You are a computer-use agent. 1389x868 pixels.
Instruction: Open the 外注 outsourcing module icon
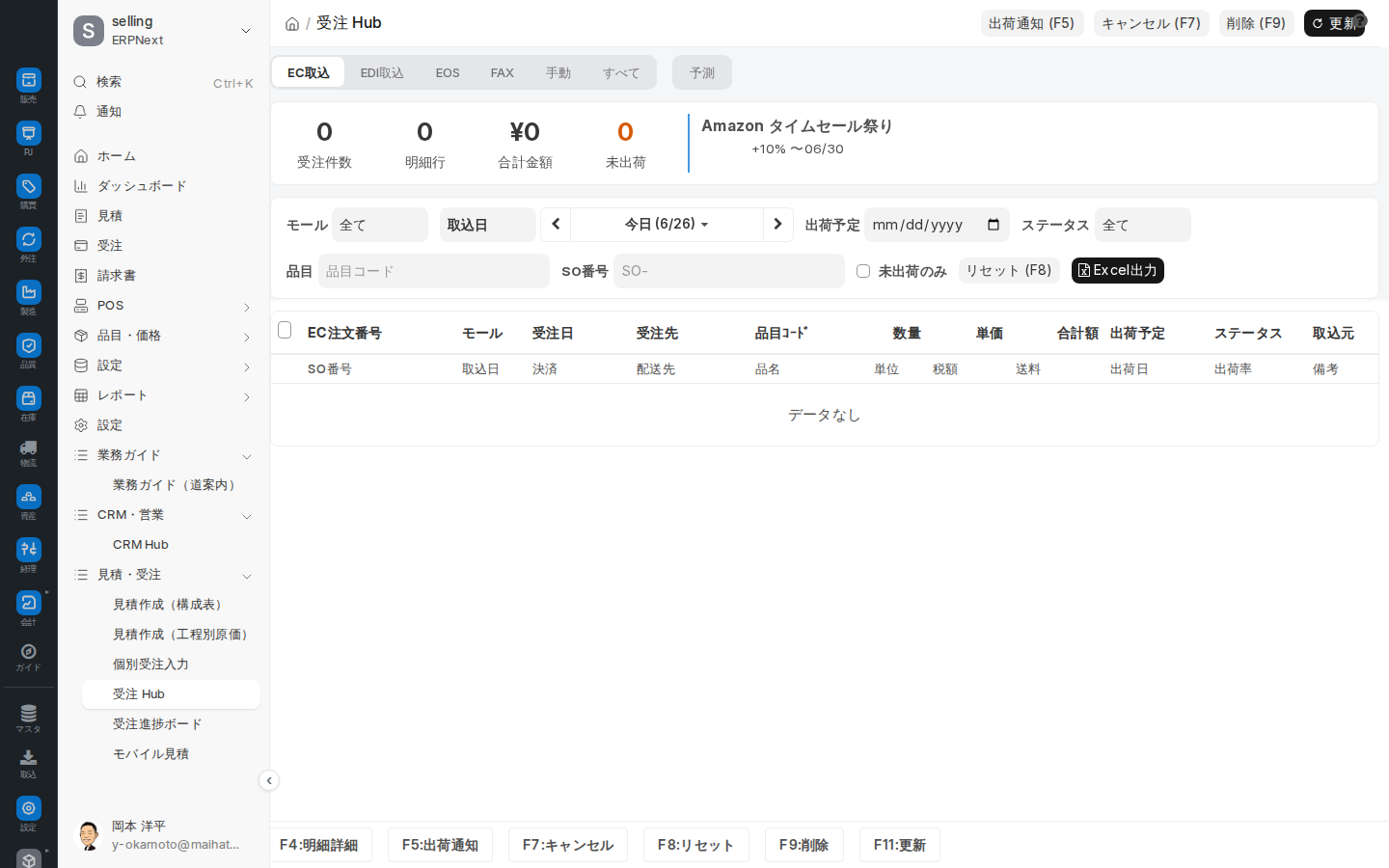28,239
